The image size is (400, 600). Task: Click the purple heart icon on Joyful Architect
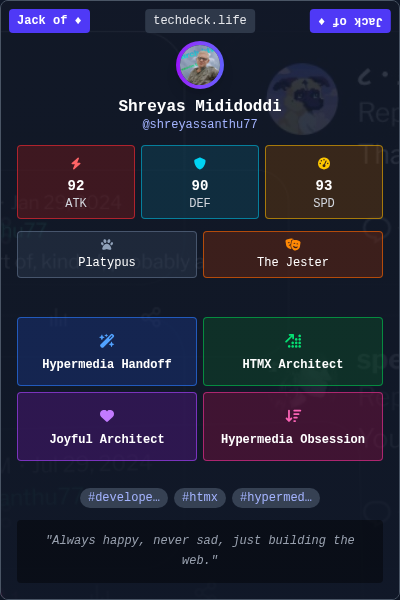(x=107, y=416)
